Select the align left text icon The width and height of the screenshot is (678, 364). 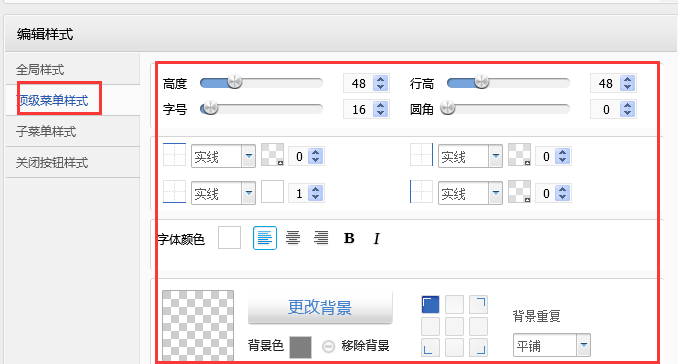click(x=265, y=238)
